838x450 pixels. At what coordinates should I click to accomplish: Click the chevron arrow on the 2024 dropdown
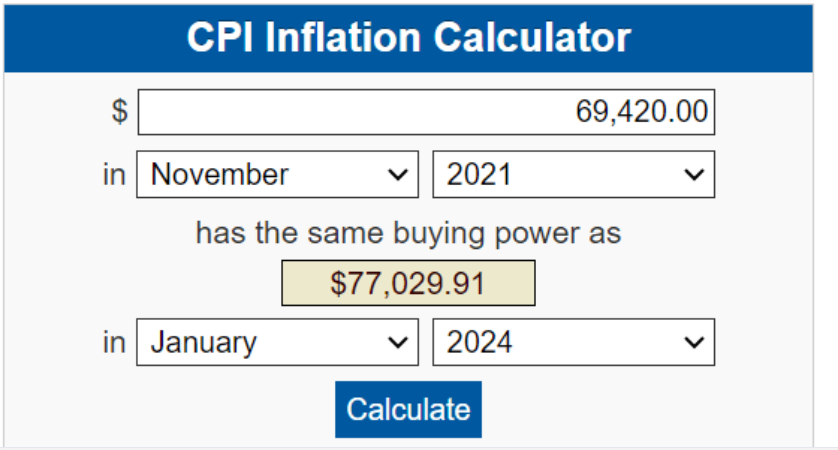[x=694, y=343]
